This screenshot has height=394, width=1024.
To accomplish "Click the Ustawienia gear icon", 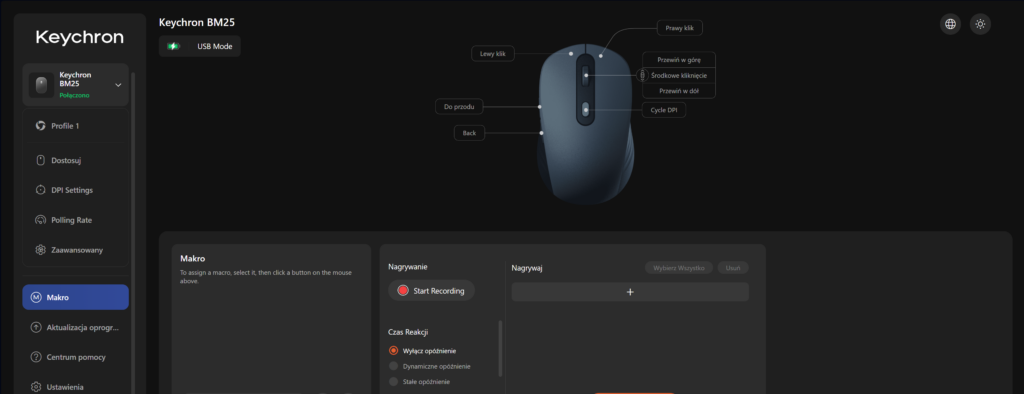I will coord(36,387).
